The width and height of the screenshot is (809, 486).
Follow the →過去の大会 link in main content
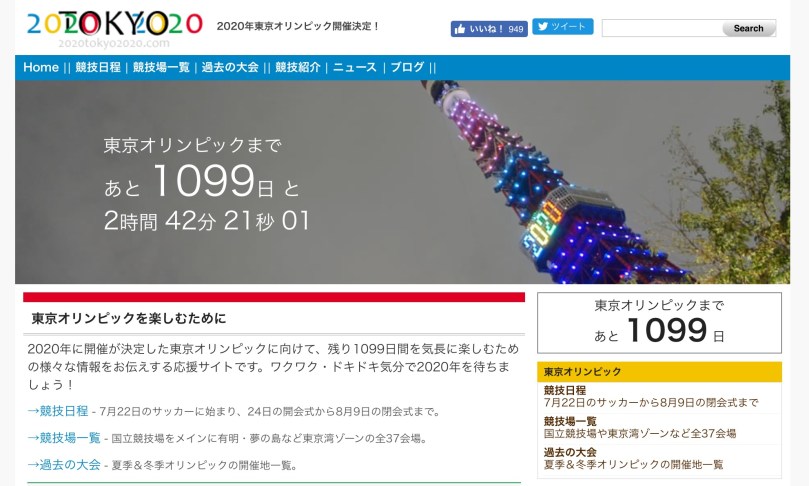pos(64,465)
